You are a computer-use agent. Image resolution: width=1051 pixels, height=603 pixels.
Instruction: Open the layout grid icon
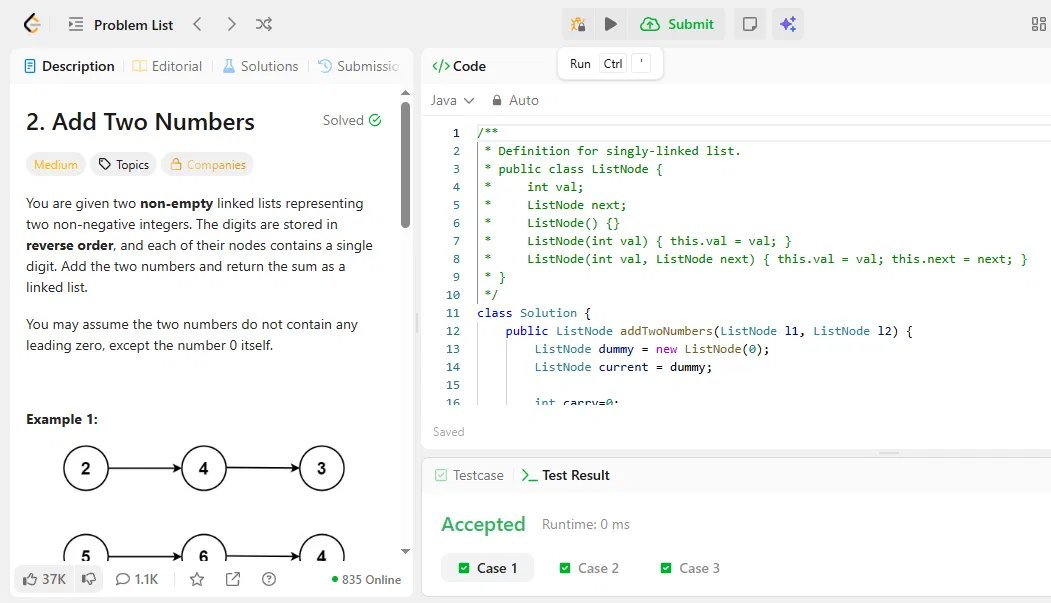point(1038,24)
